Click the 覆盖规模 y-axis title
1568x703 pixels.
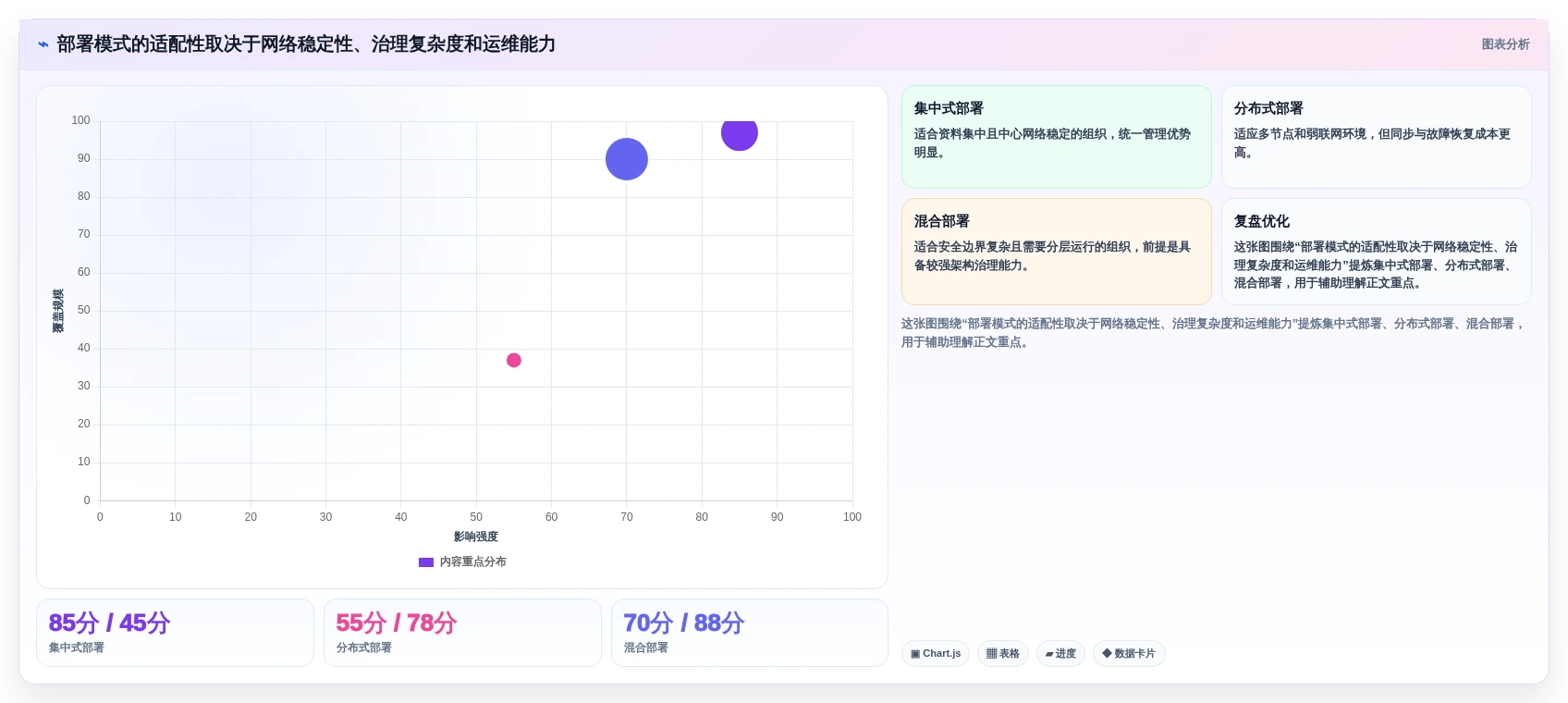point(58,311)
